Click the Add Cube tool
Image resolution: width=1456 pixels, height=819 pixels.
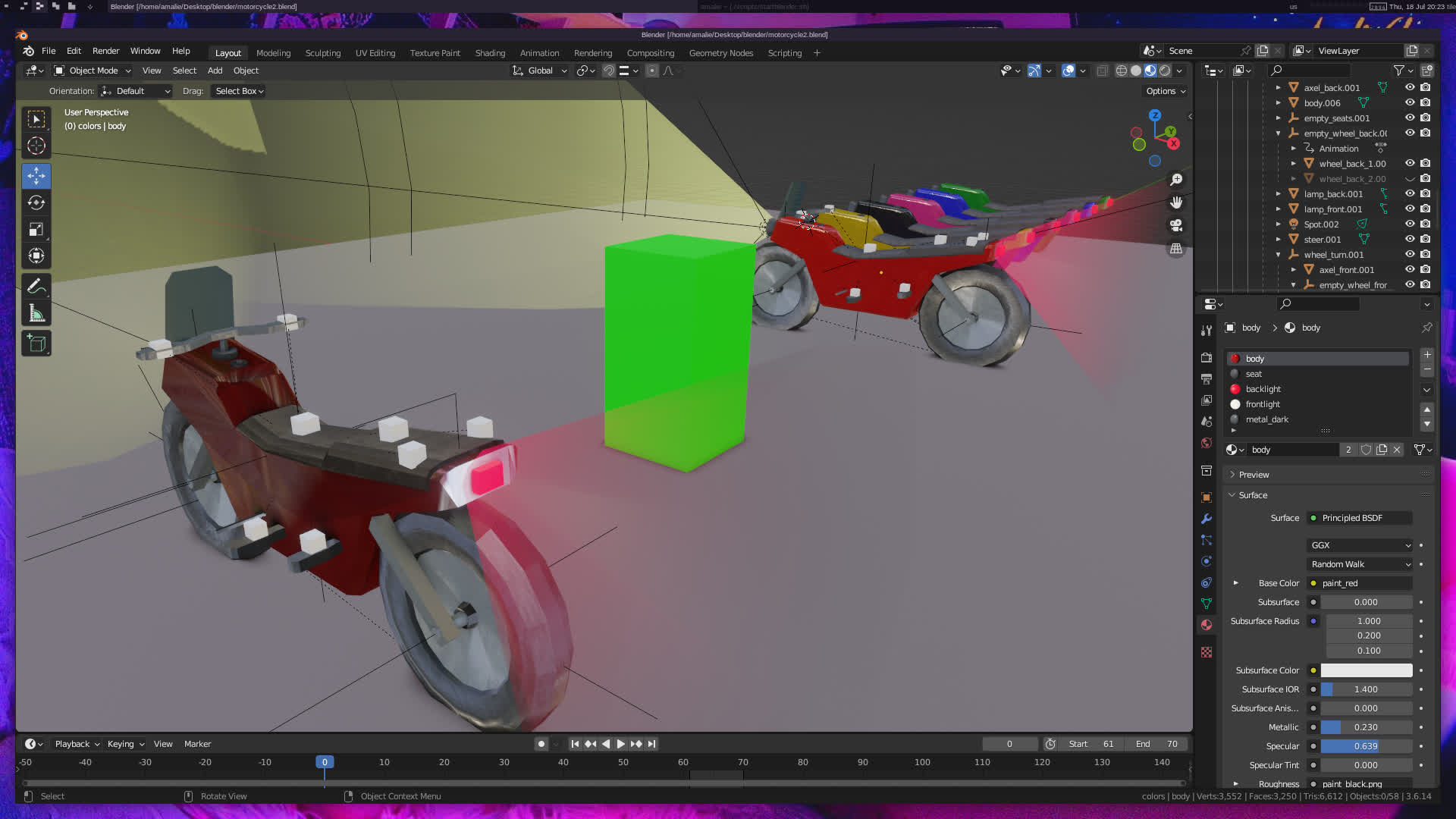36,344
